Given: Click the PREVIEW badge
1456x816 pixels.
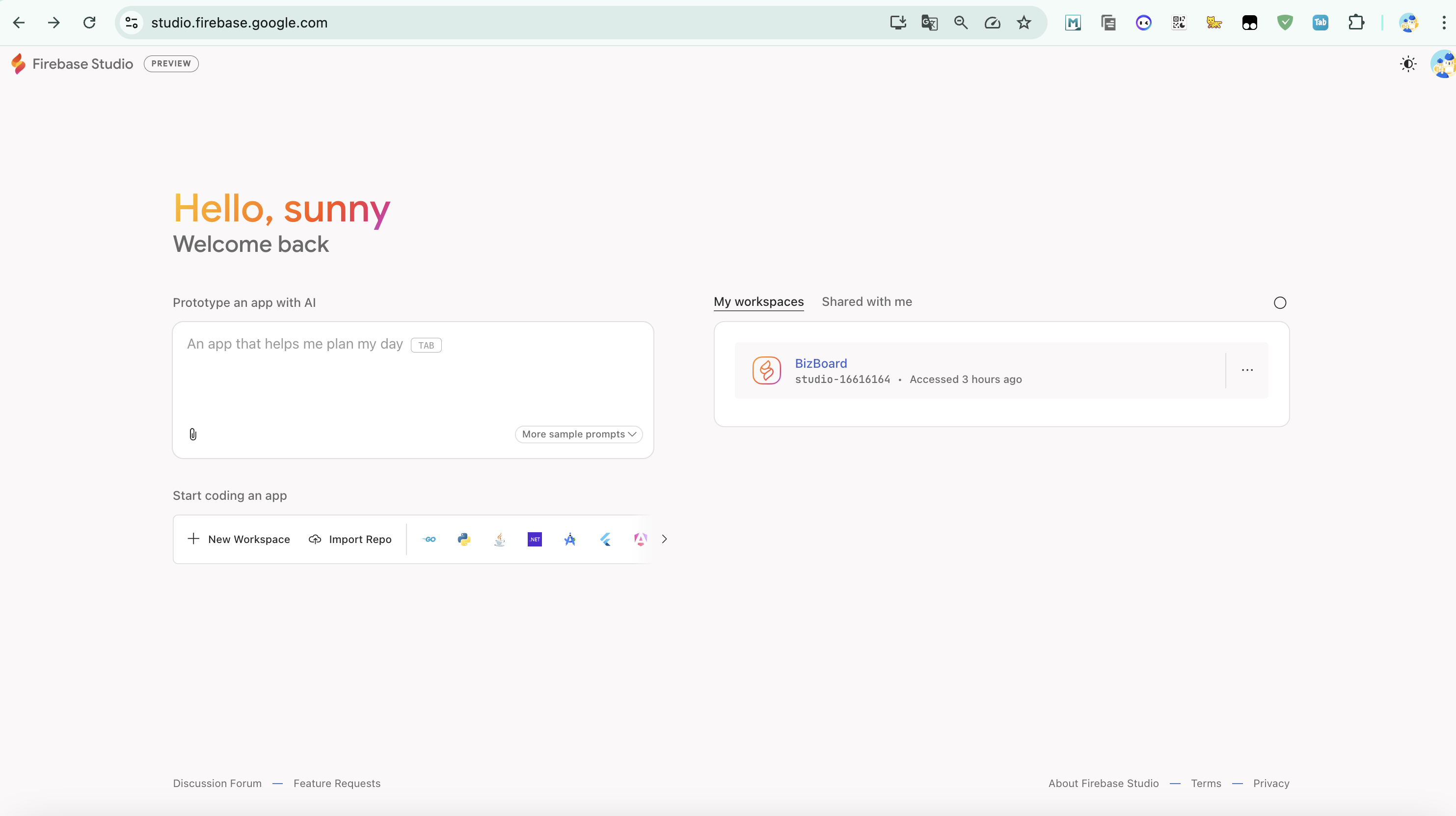Looking at the screenshot, I should [x=171, y=64].
